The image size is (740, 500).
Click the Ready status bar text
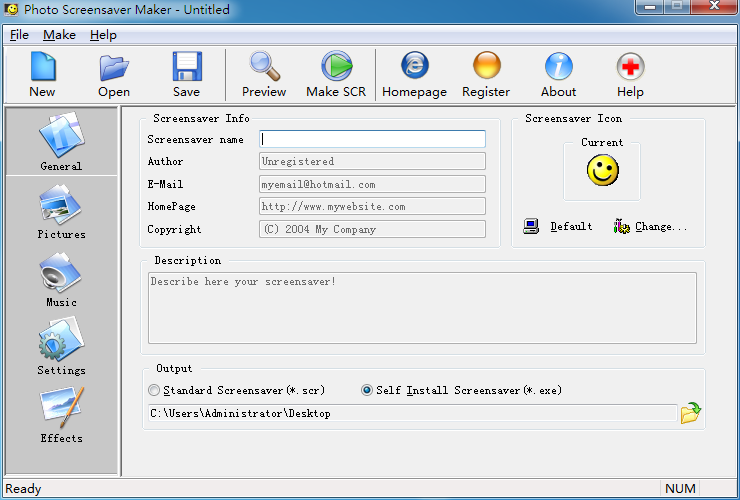[x=23, y=489]
